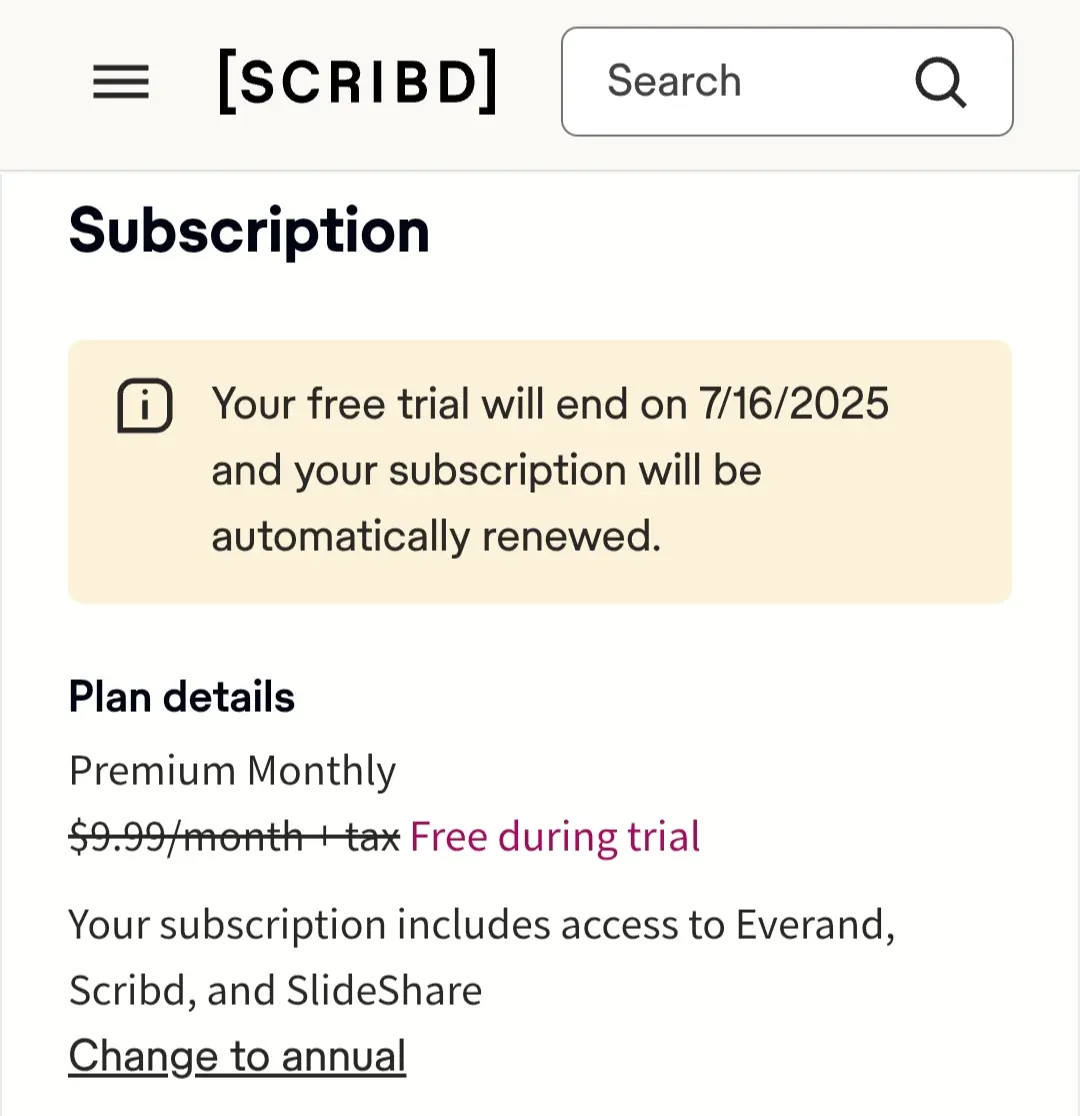Click the struck-through $9.99/month + tax price

coord(234,836)
